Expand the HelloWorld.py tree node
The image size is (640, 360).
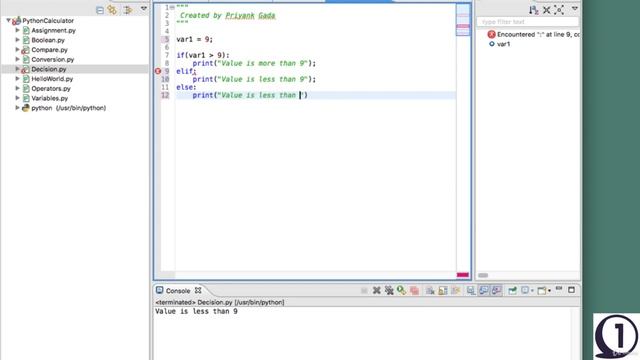pos(18,78)
